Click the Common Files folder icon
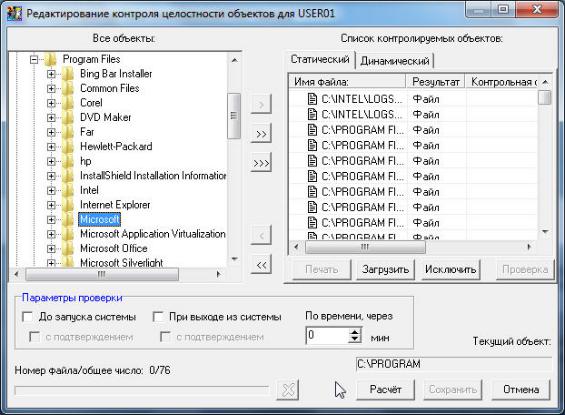 click(x=68, y=89)
